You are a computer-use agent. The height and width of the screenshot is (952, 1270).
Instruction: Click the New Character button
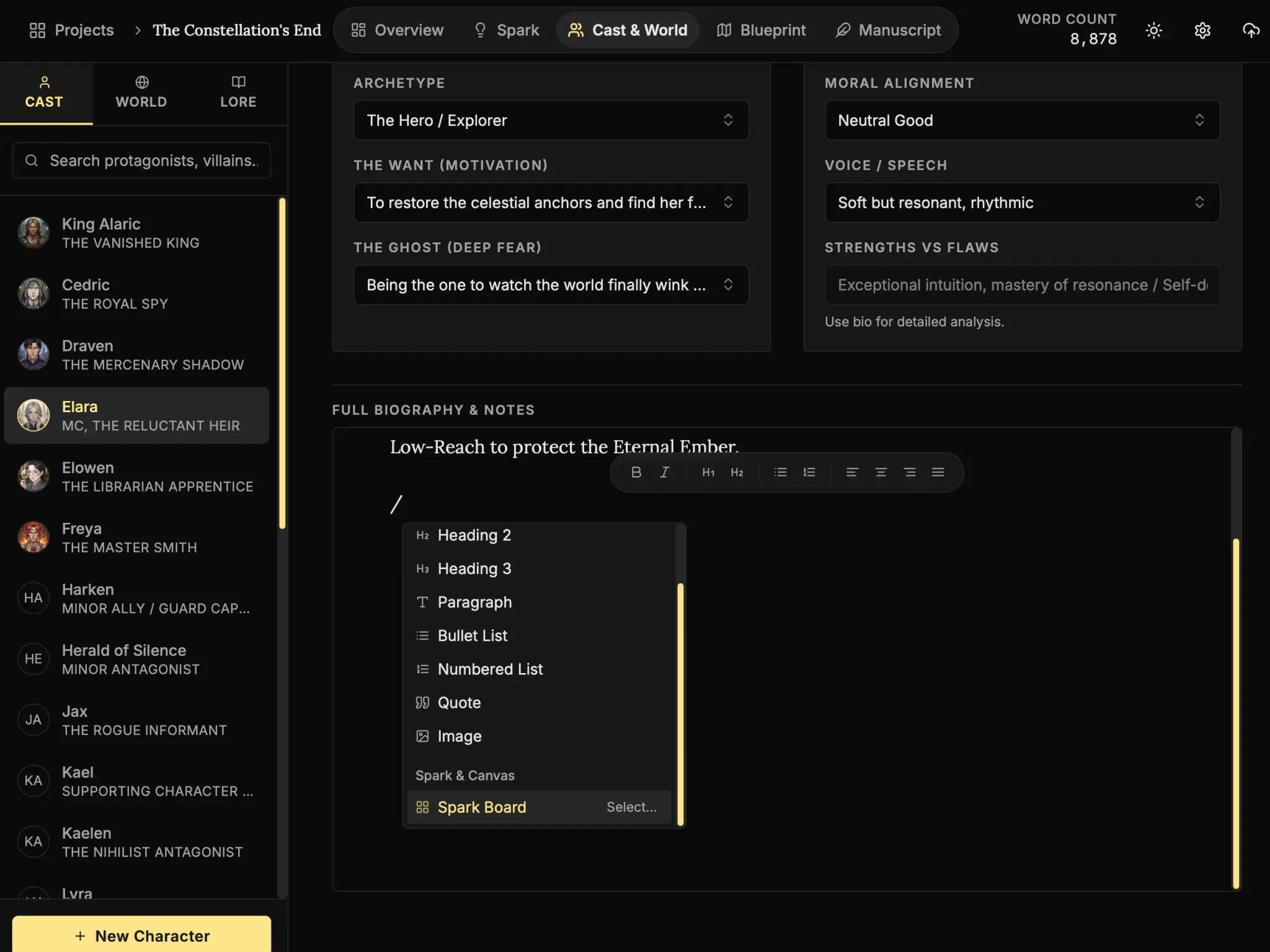(x=141, y=935)
